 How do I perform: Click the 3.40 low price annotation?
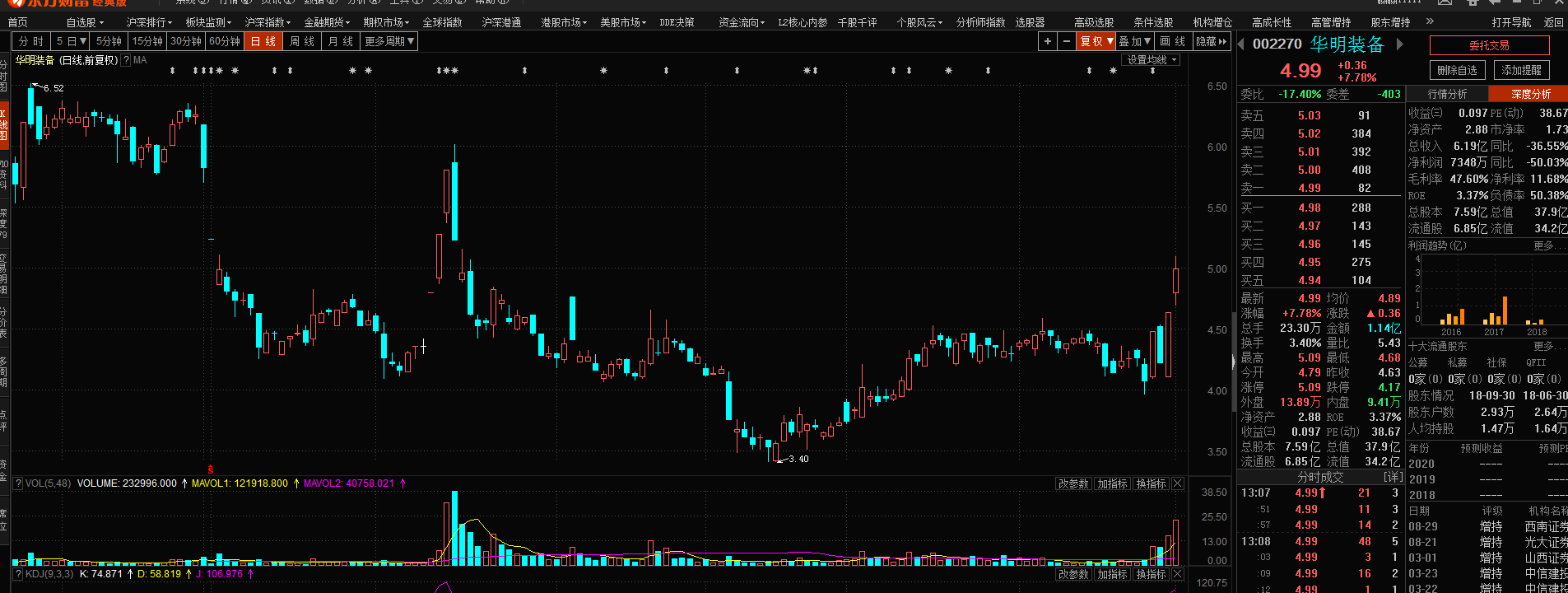[x=798, y=459]
